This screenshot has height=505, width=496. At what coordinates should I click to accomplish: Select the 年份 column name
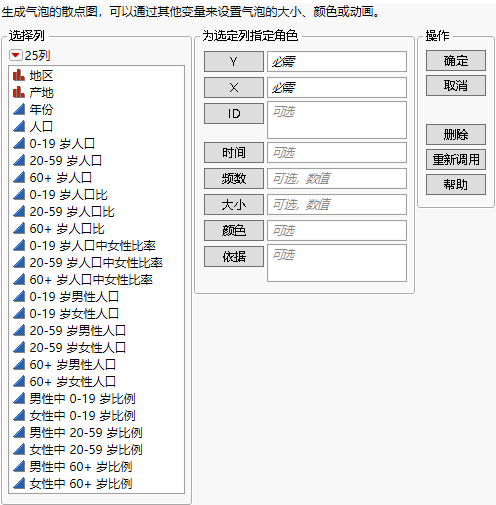(x=41, y=109)
